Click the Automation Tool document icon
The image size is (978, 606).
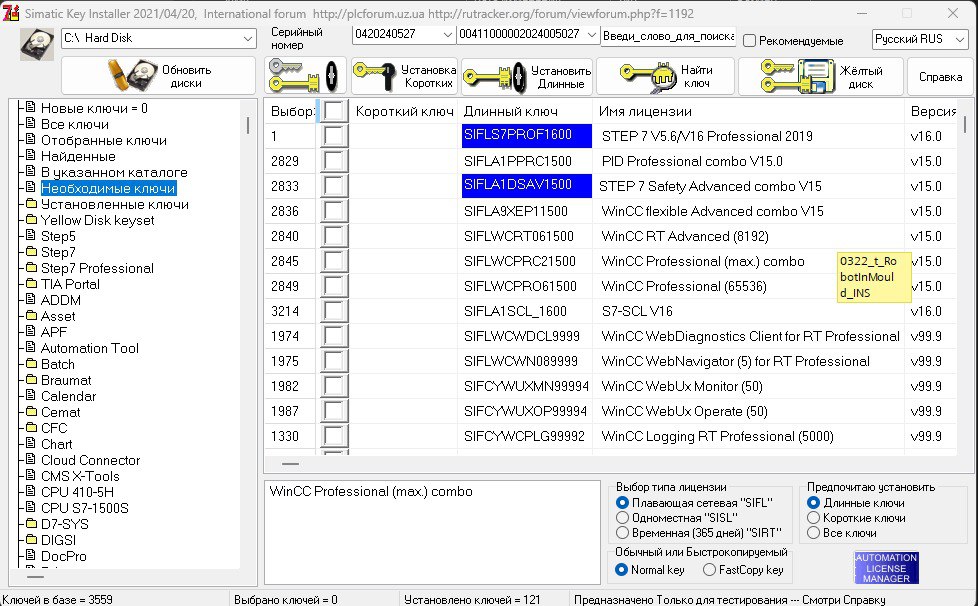[x=31, y=348]
